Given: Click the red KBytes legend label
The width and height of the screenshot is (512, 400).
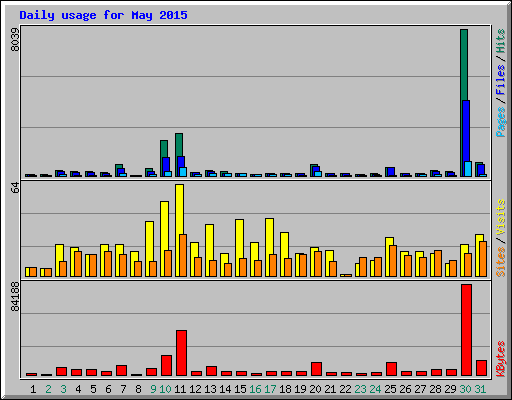Looking at the screenshot, I should click(x=500, y=359).
